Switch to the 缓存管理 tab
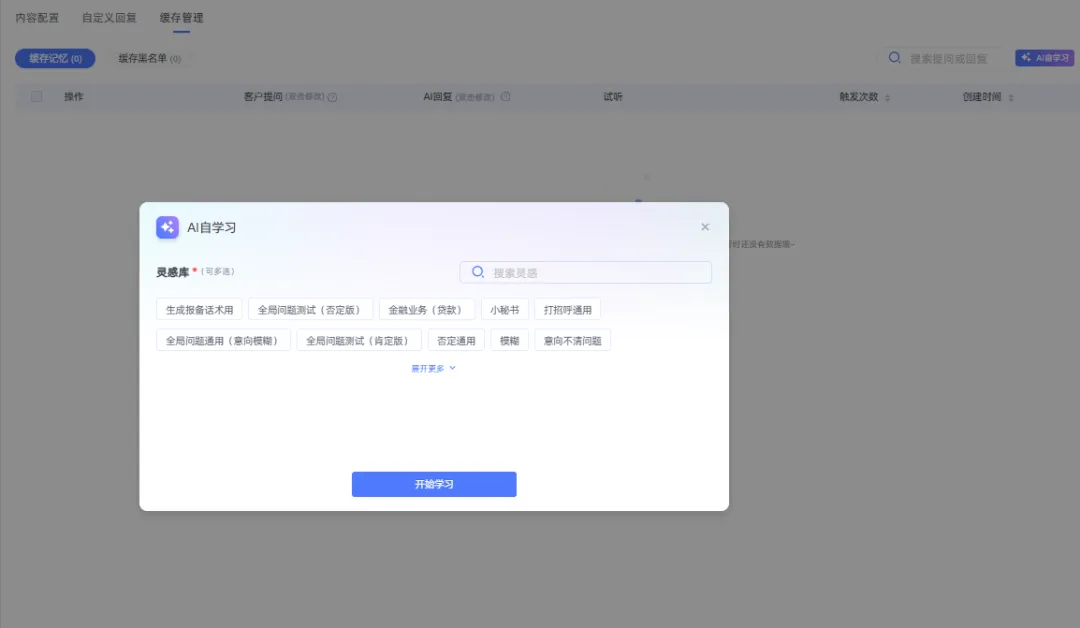This screenshot has height=628, width=1080. 181,18
